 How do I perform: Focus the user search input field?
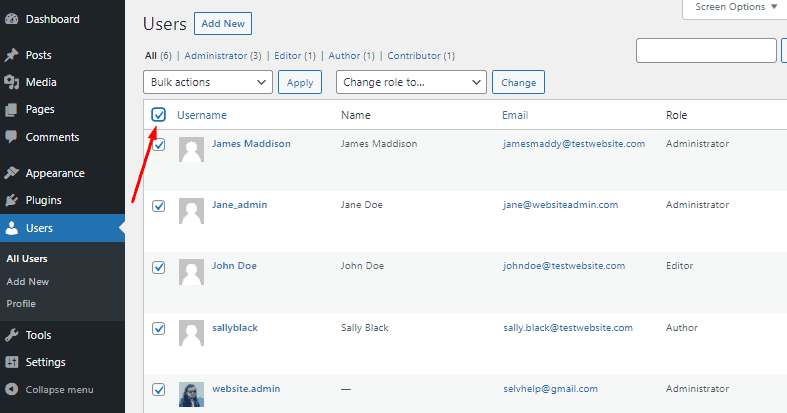pyautogui.click(x=706, y=51)
